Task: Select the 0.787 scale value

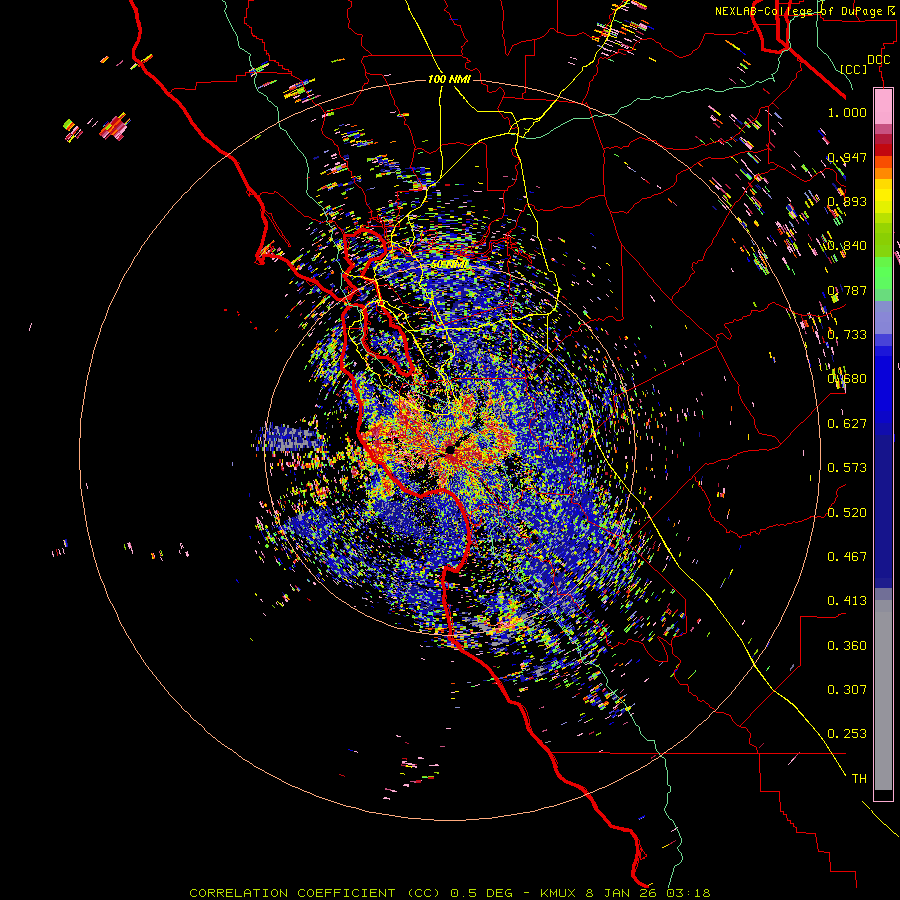Action: click(847, 290)
